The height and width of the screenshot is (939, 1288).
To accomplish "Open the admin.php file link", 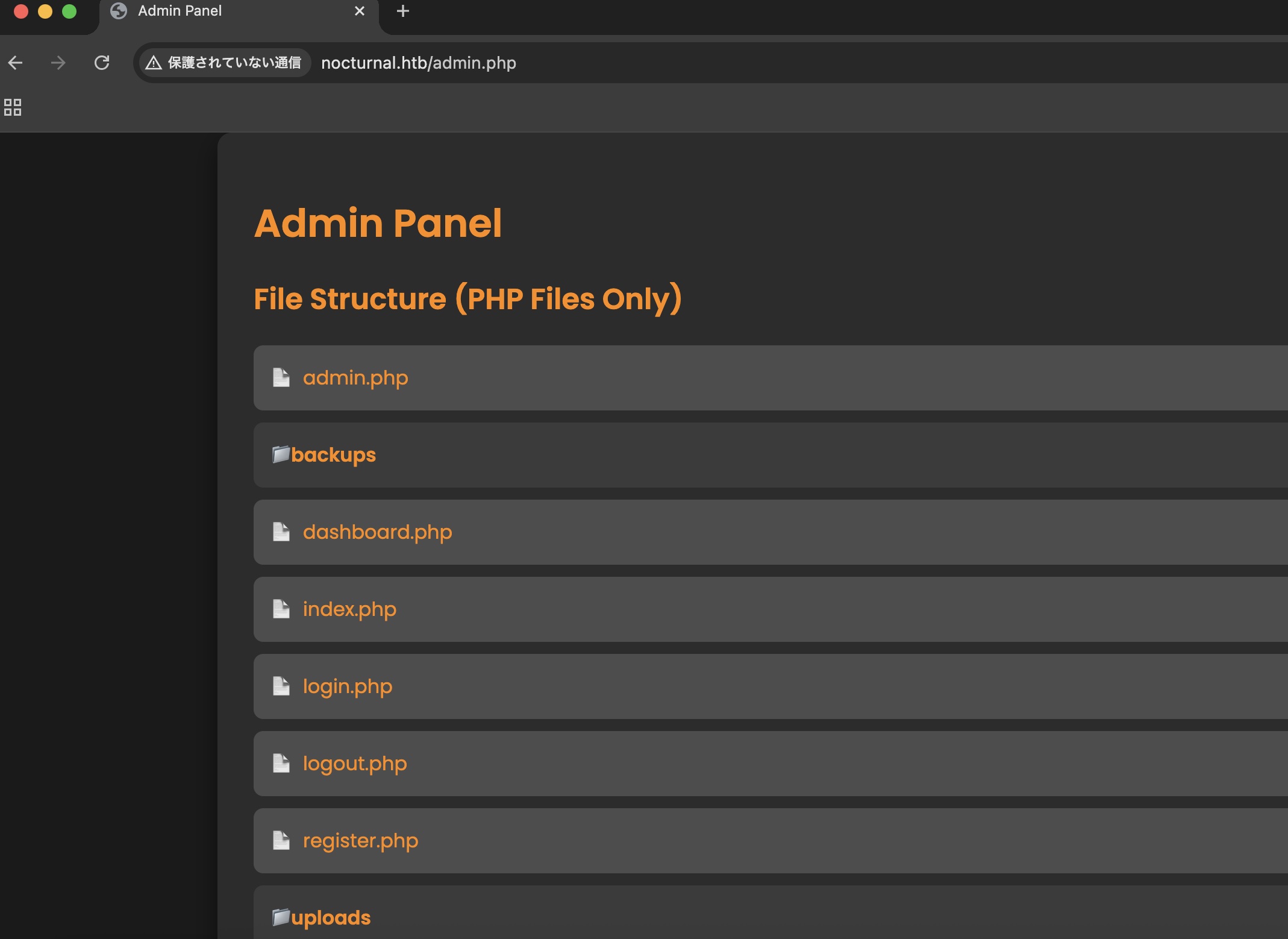I will (355, 378).
